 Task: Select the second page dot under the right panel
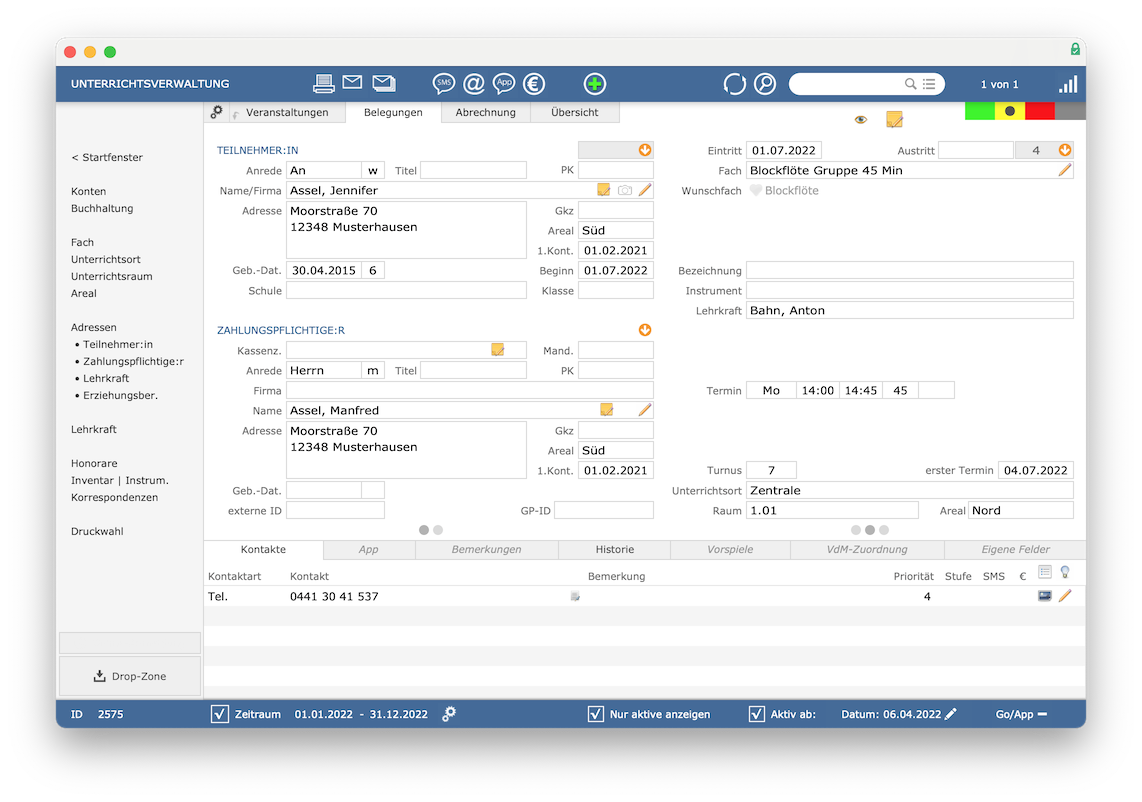[870, 530]
